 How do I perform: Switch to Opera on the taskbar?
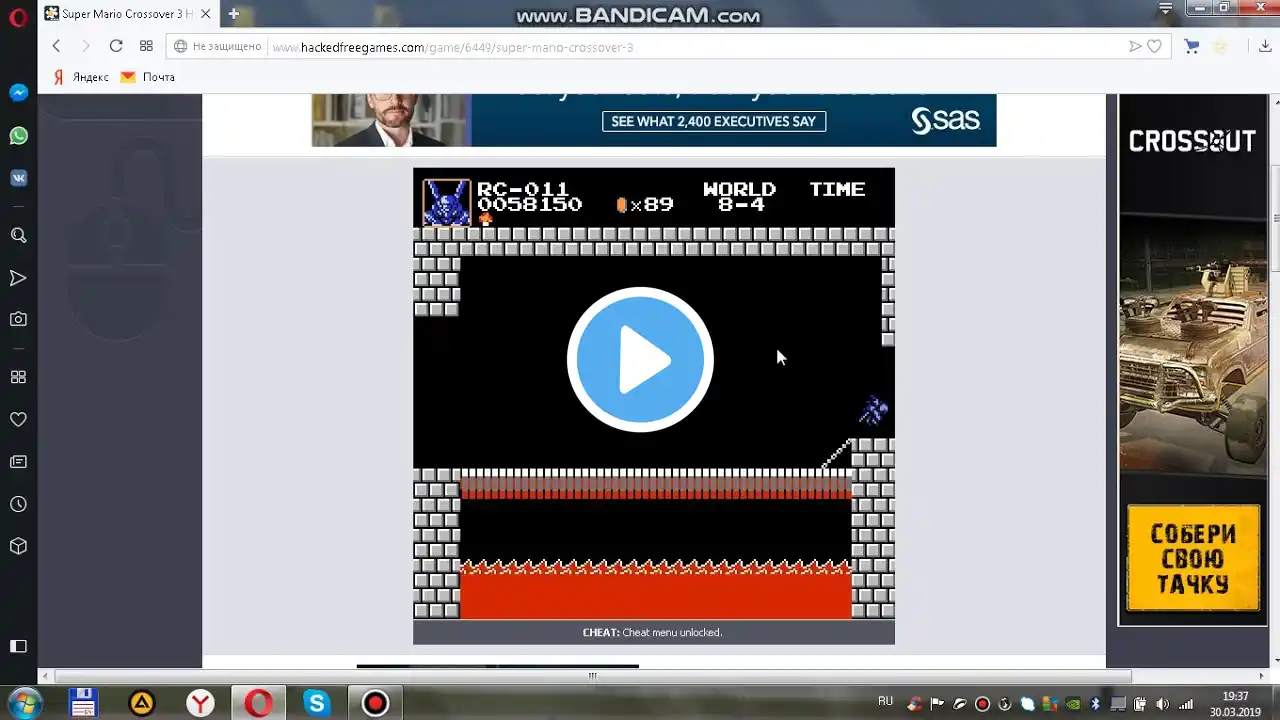click(x=259, y=703)
